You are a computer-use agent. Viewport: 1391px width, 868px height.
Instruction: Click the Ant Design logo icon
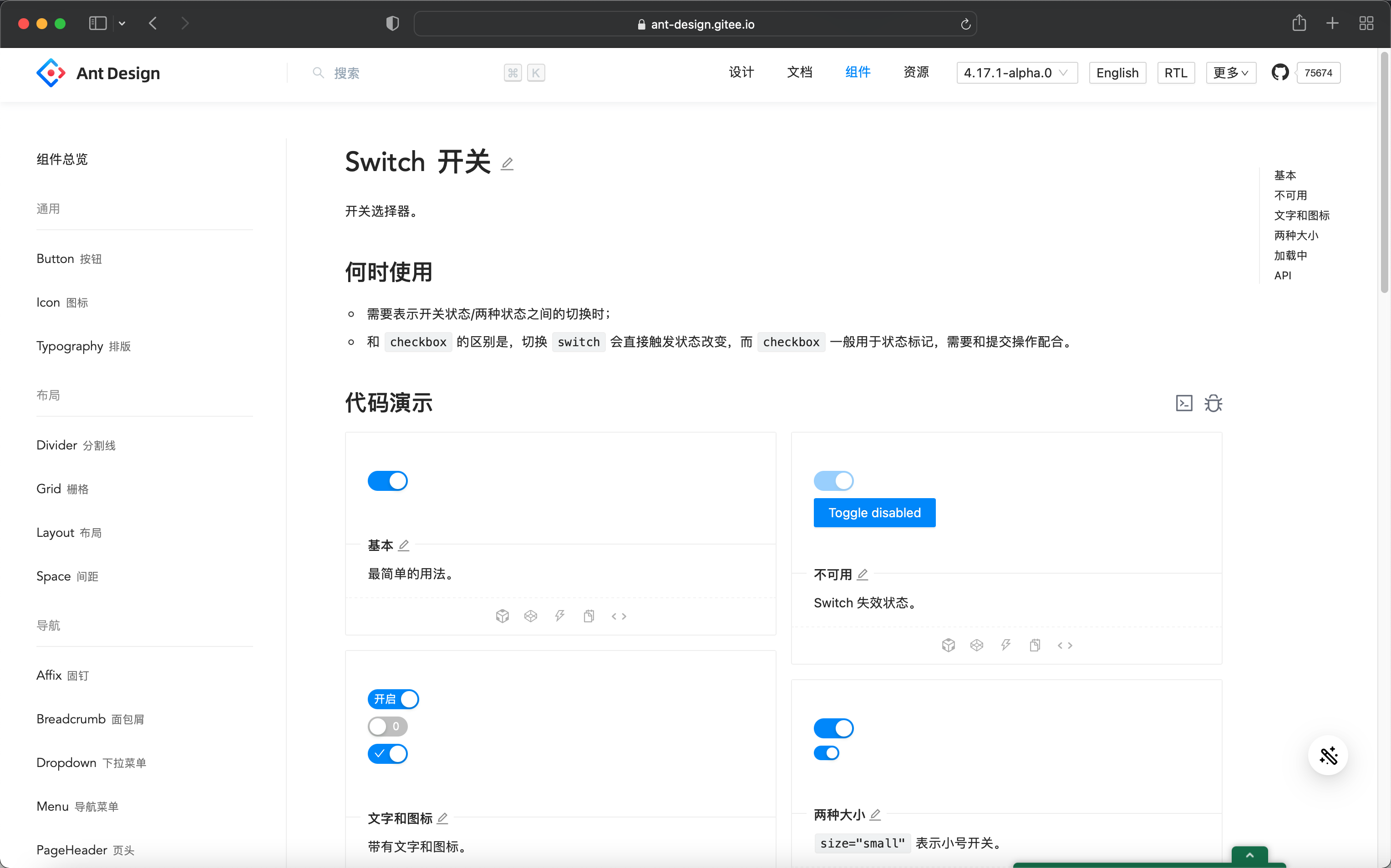pos(51,73)
